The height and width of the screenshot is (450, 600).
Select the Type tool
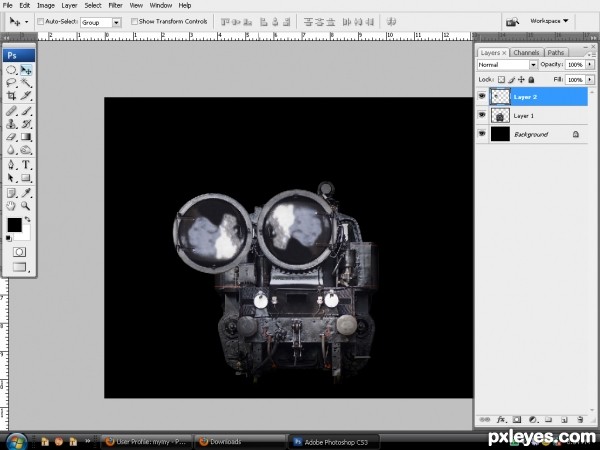click(26, 165)
